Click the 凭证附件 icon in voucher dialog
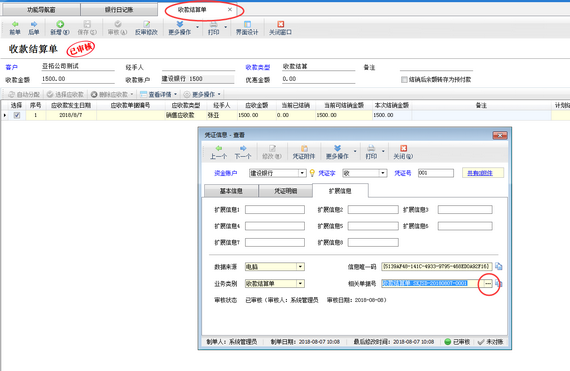Image resolution: width=570 pixels, height=371 pixels. [x=304, y=148]
